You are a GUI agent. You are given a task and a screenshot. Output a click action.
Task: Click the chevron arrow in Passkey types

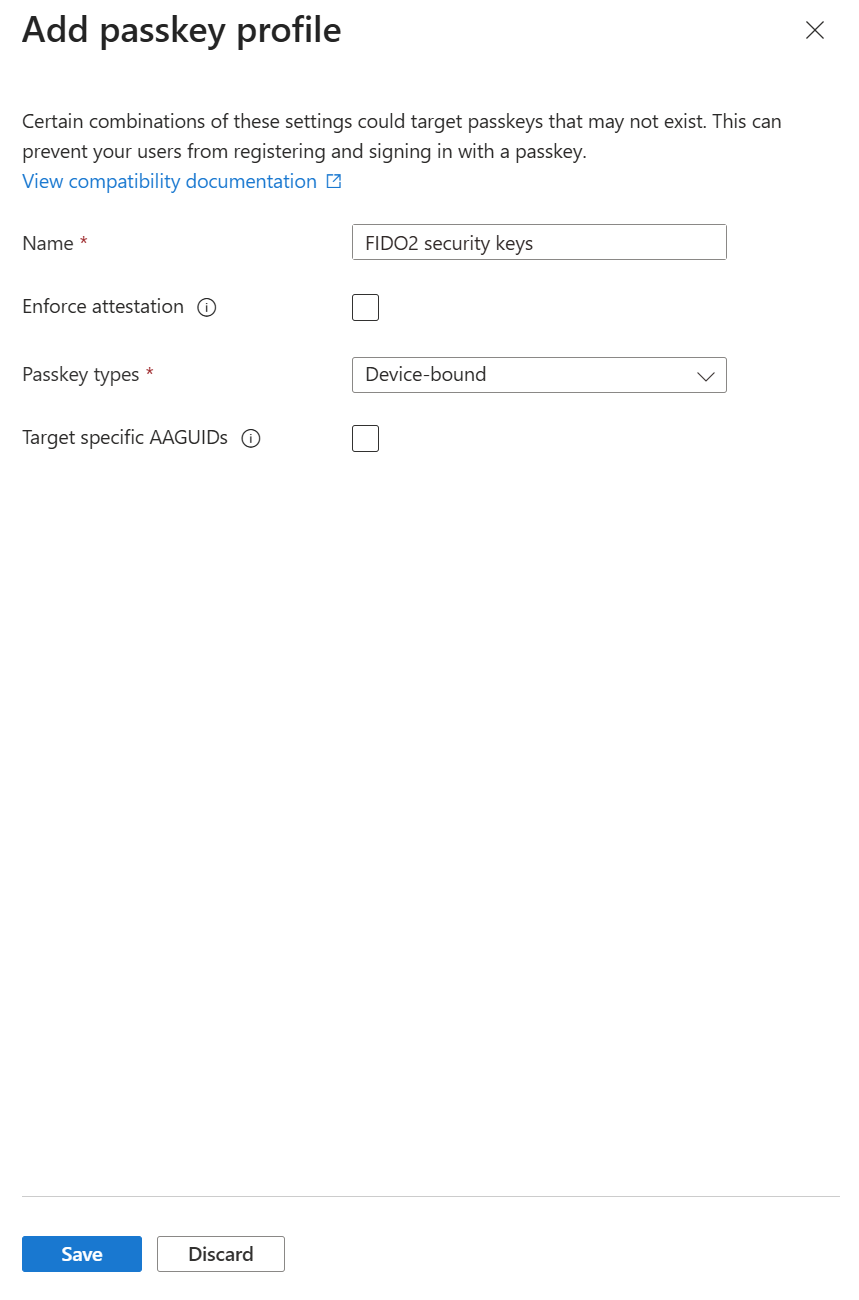705,376
